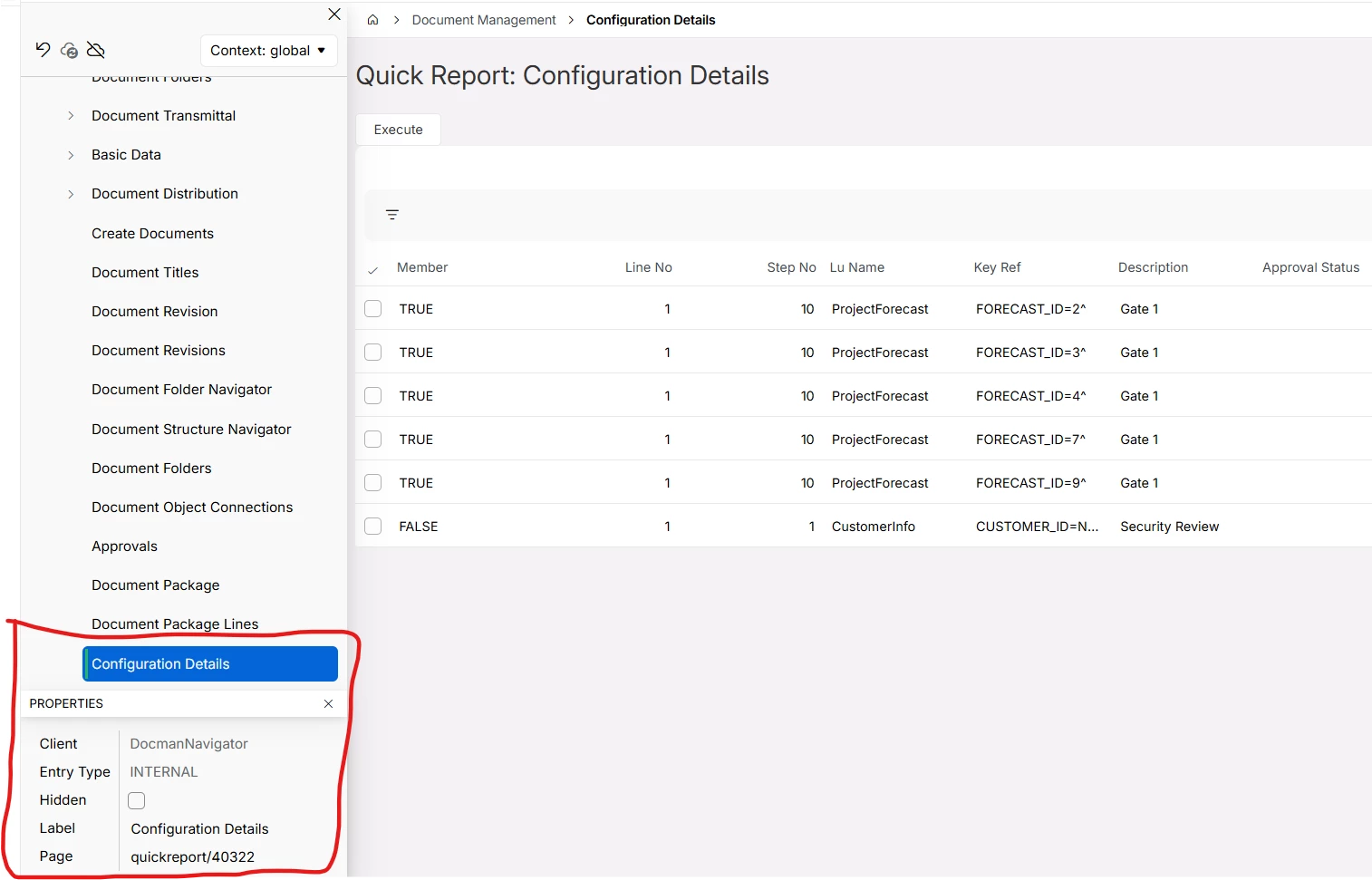Sort by Description column header
The width and height of the screenshot is (1372, 880).
point(1153,267)
